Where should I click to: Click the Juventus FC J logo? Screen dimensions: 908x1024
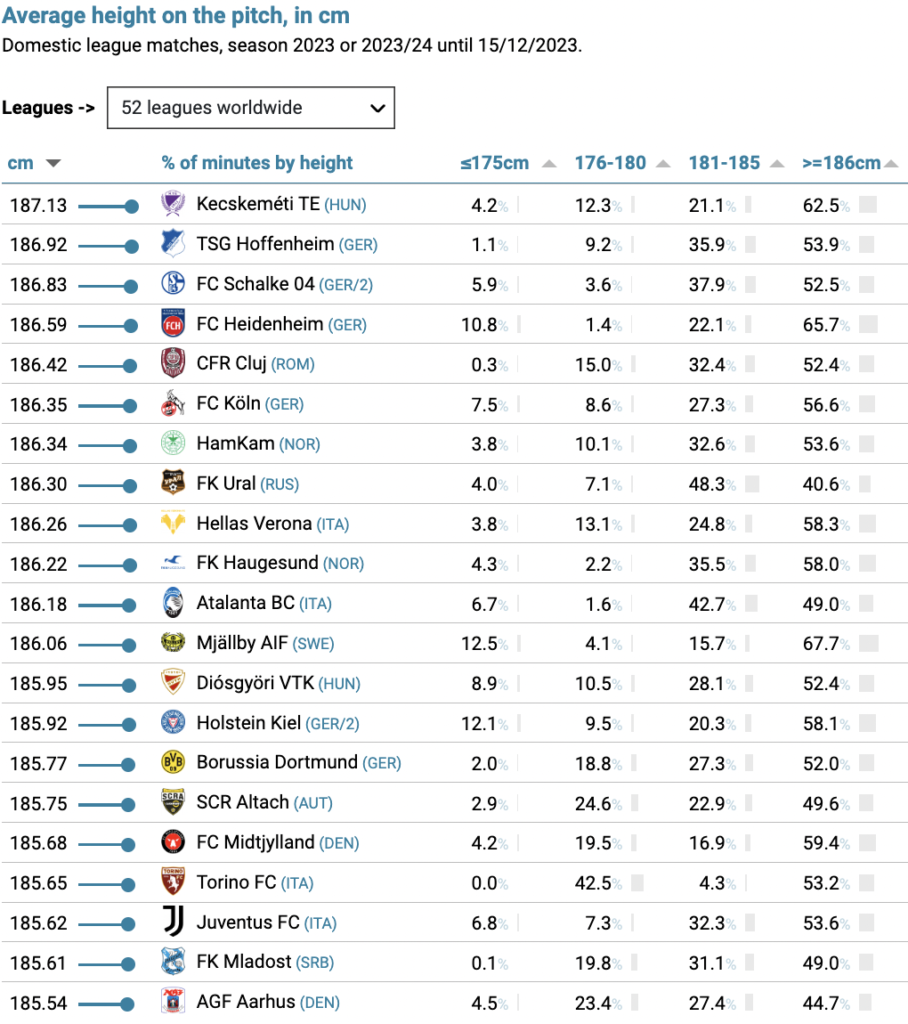(x=173, y=921)
